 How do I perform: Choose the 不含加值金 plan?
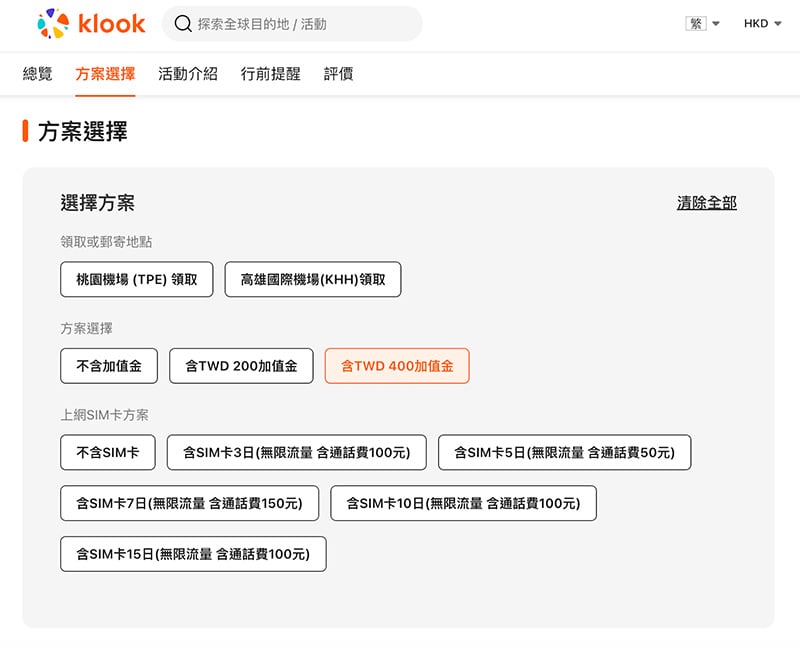(109, 366)
